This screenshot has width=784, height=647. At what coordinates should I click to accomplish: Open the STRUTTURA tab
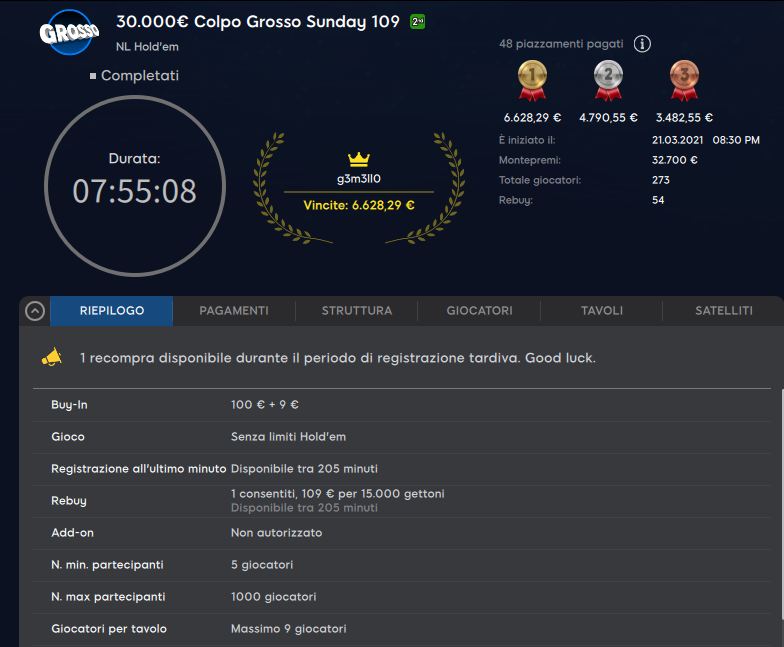point(356,310)
